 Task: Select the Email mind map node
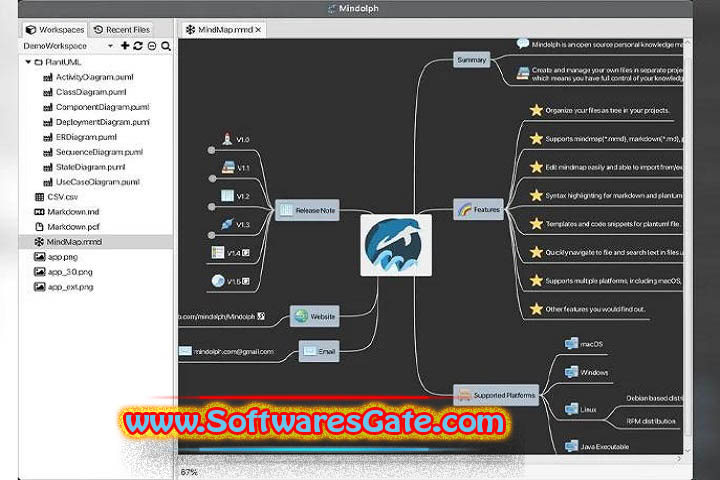tap(319, 351)
